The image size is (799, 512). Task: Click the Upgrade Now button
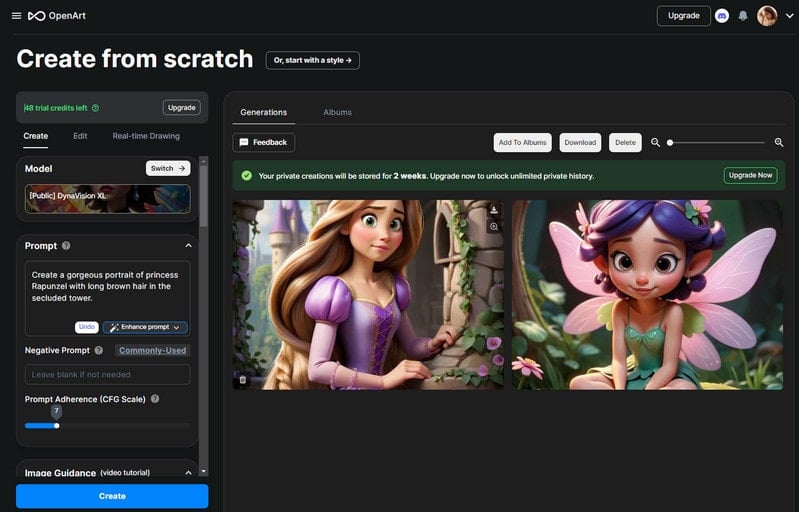(750, 175)
